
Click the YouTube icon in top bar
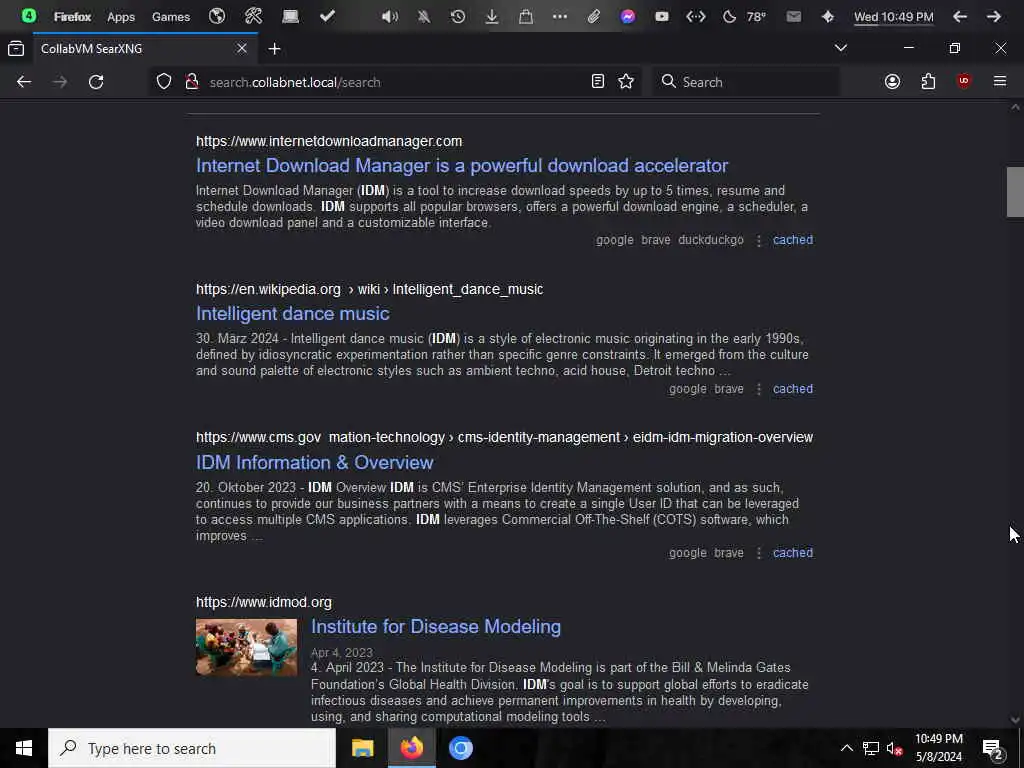click(x=662, y=16)
